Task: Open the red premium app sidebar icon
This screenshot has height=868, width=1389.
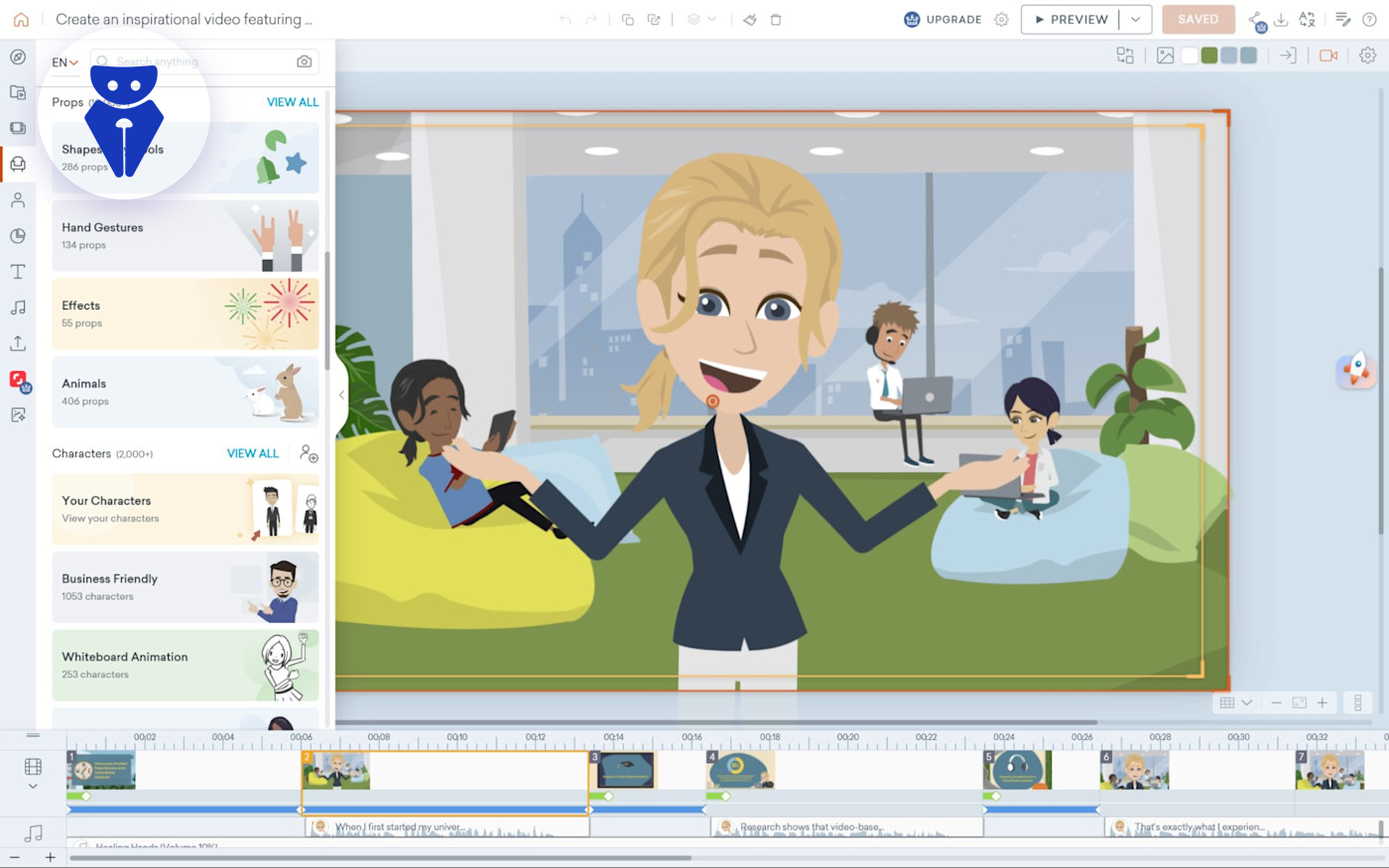Action: (19, 381)
